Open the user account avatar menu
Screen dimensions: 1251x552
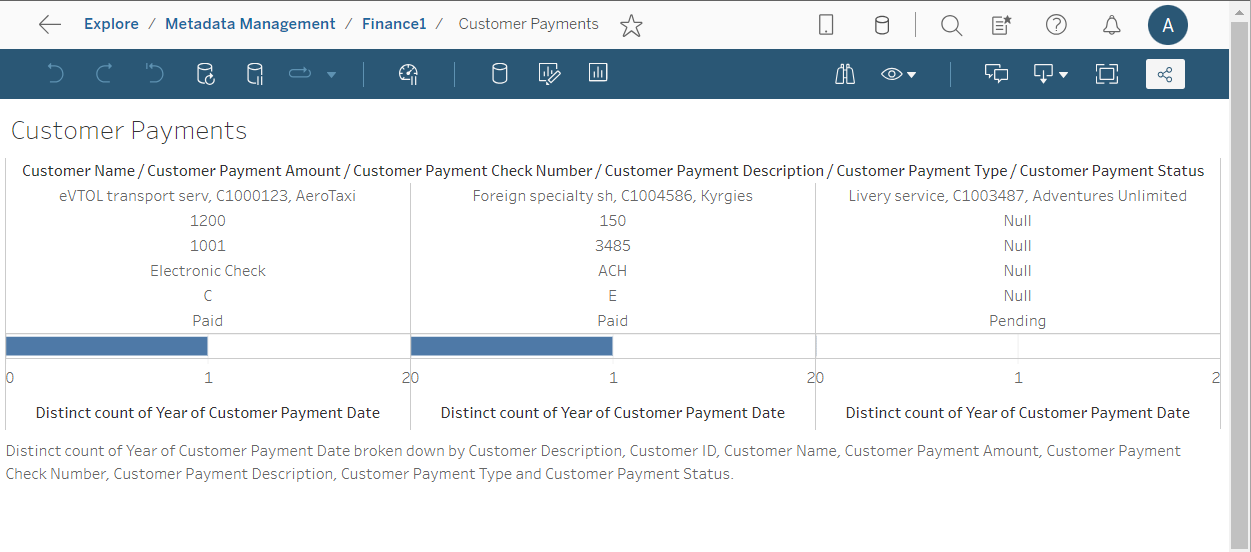tap(1167, 25)
